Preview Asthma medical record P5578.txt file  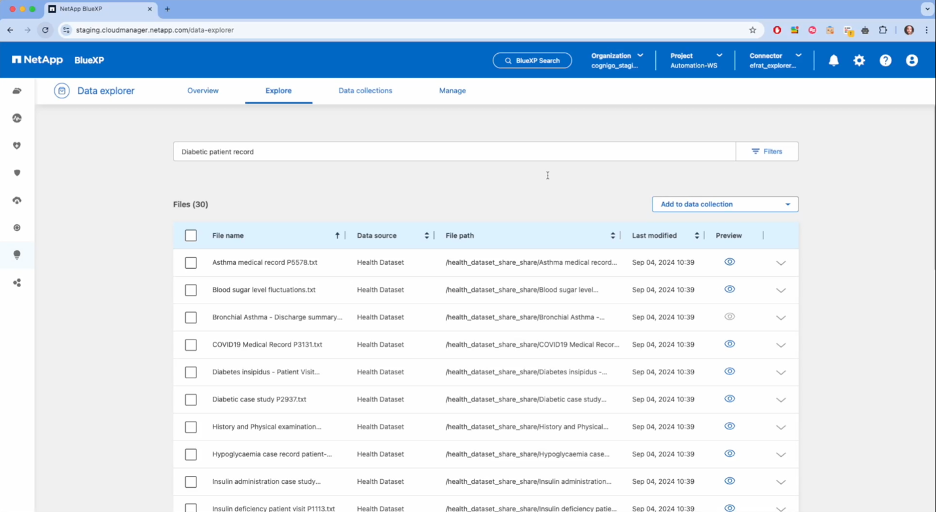729,262
